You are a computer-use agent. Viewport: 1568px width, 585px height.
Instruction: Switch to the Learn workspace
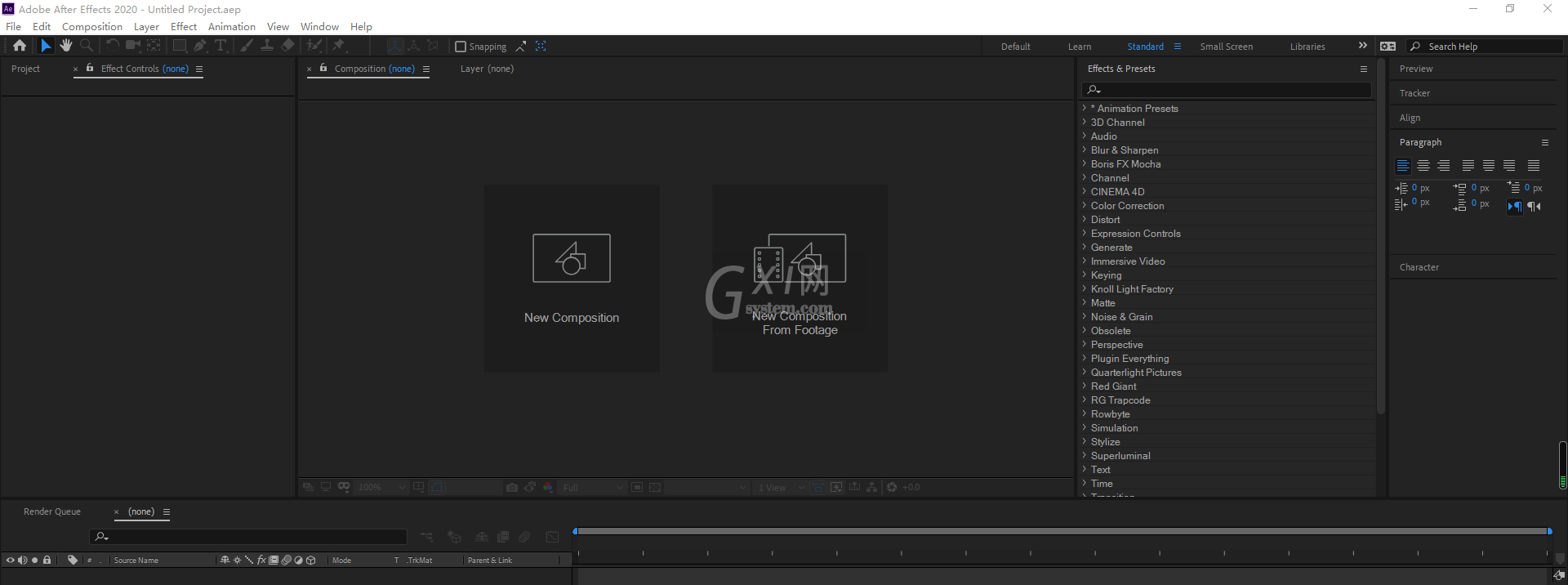tap(1080, 47)
